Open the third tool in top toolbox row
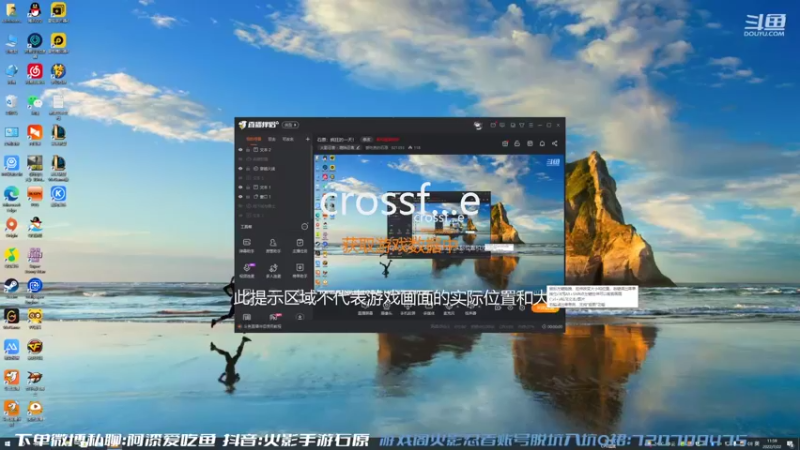800x450 pixels. [x=299, y=245]
